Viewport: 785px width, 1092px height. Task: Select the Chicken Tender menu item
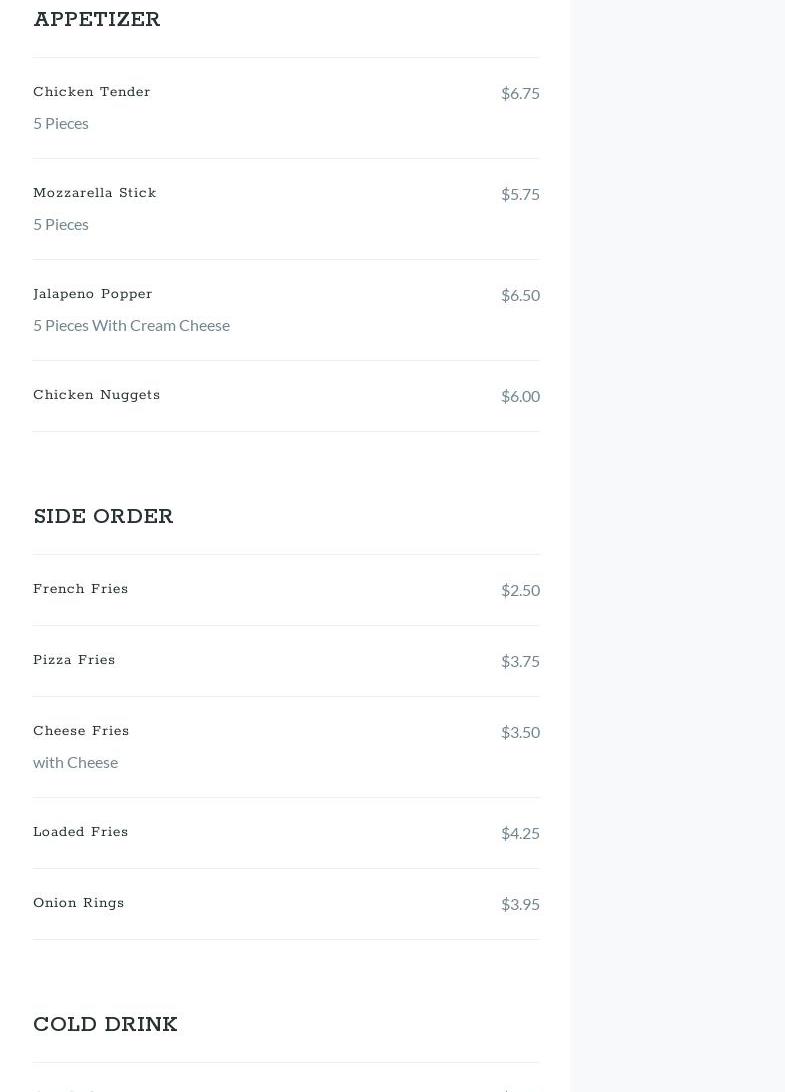point(92,92)
